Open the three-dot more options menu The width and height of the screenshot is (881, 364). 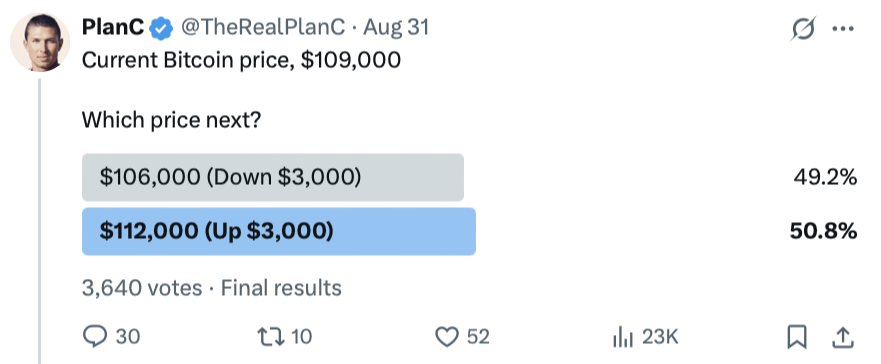[x=843, y=29]
